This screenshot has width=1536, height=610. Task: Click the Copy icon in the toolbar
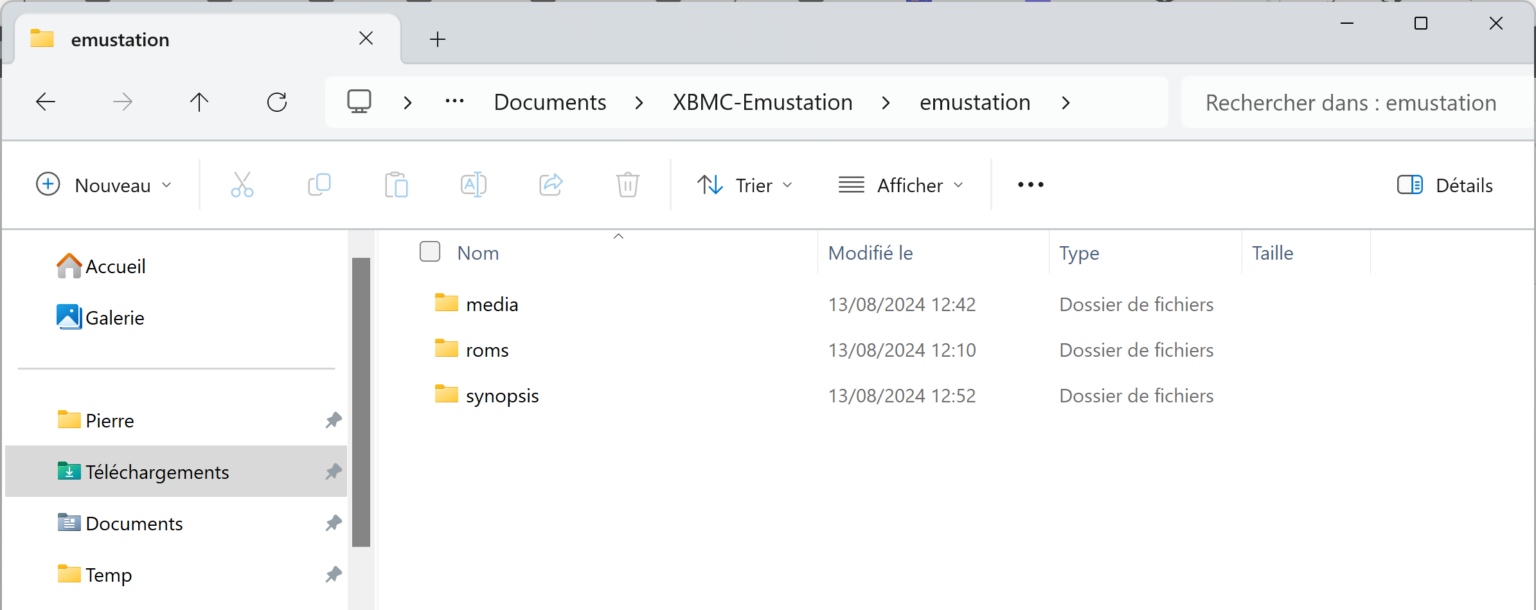tap(319, 184)
